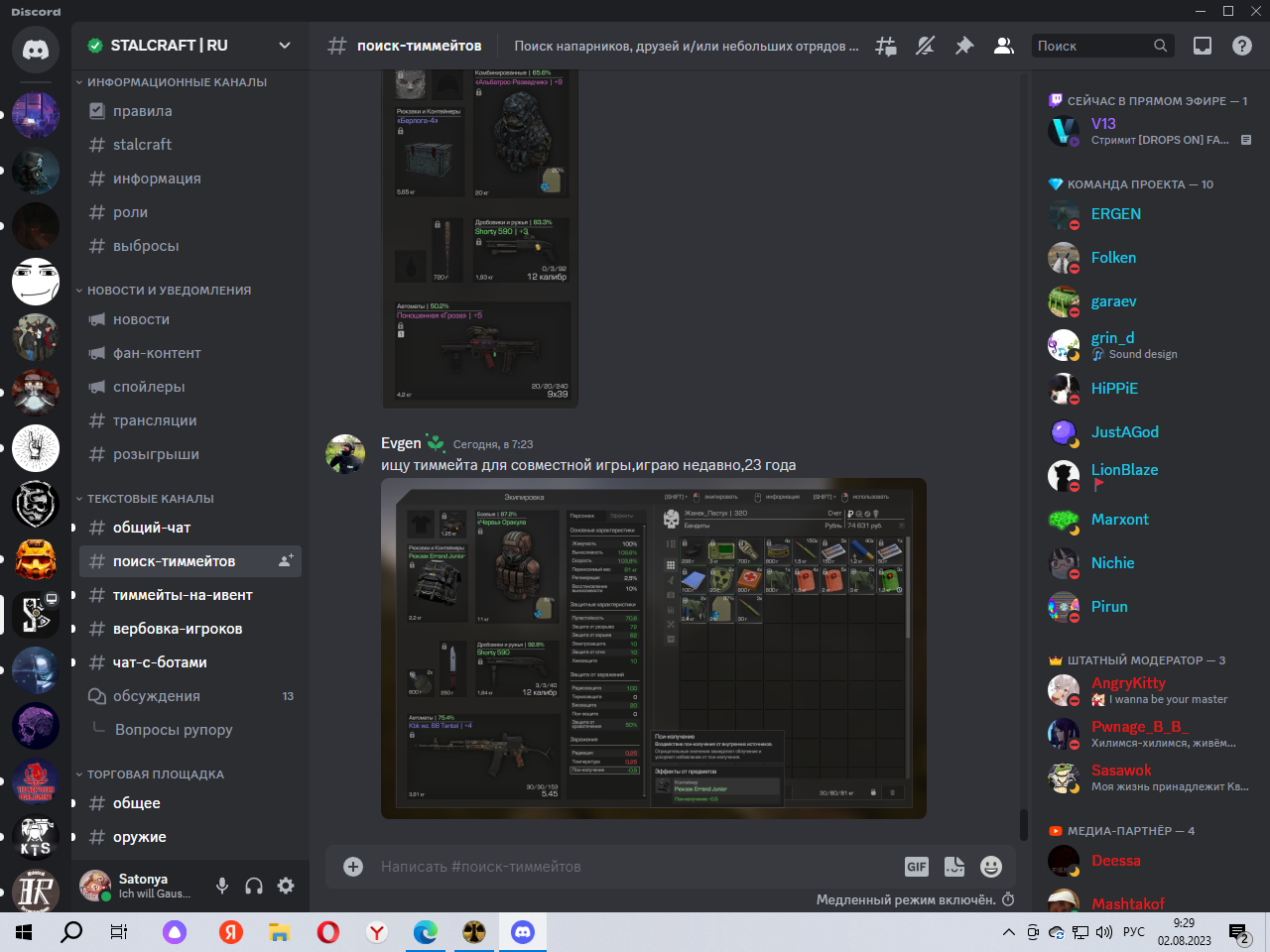
Task: Open the фан-контент channel
Action: pyautogui.click(x=190, y=353)
